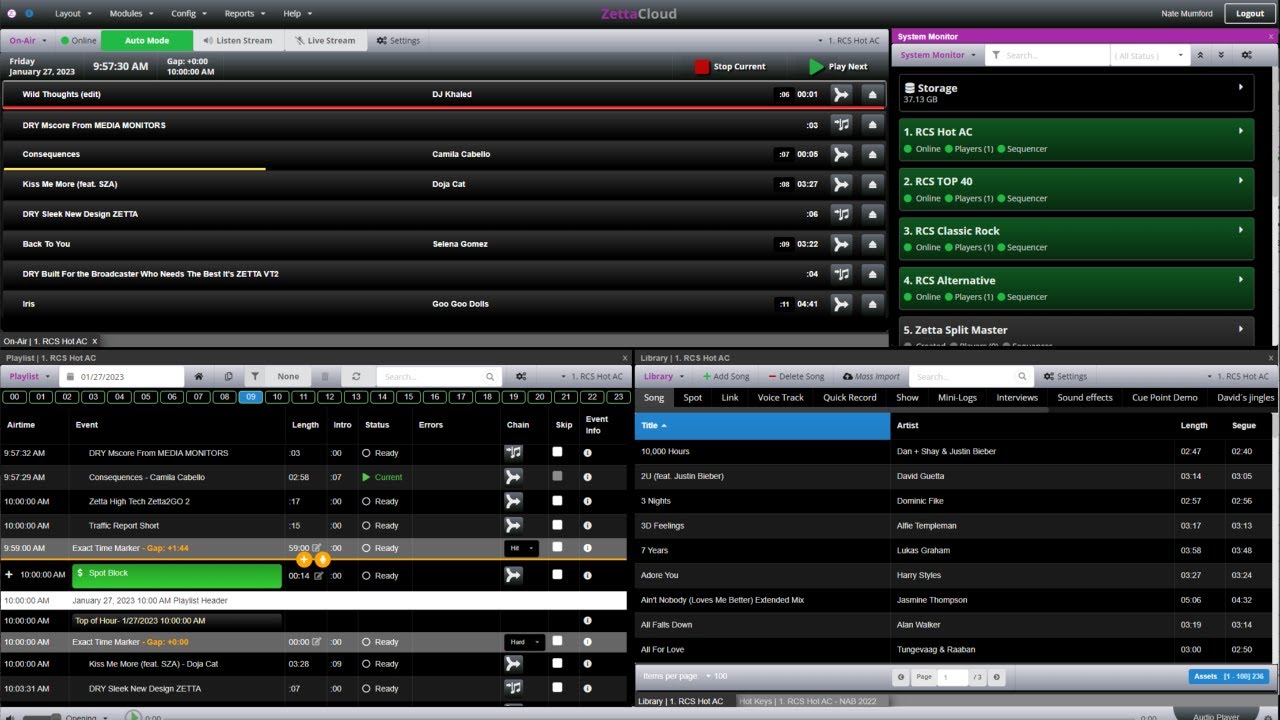Expand 2. RCS TOP 40 station details
Viewport: 1280px width, 720px height.
tap(1241, 180)
